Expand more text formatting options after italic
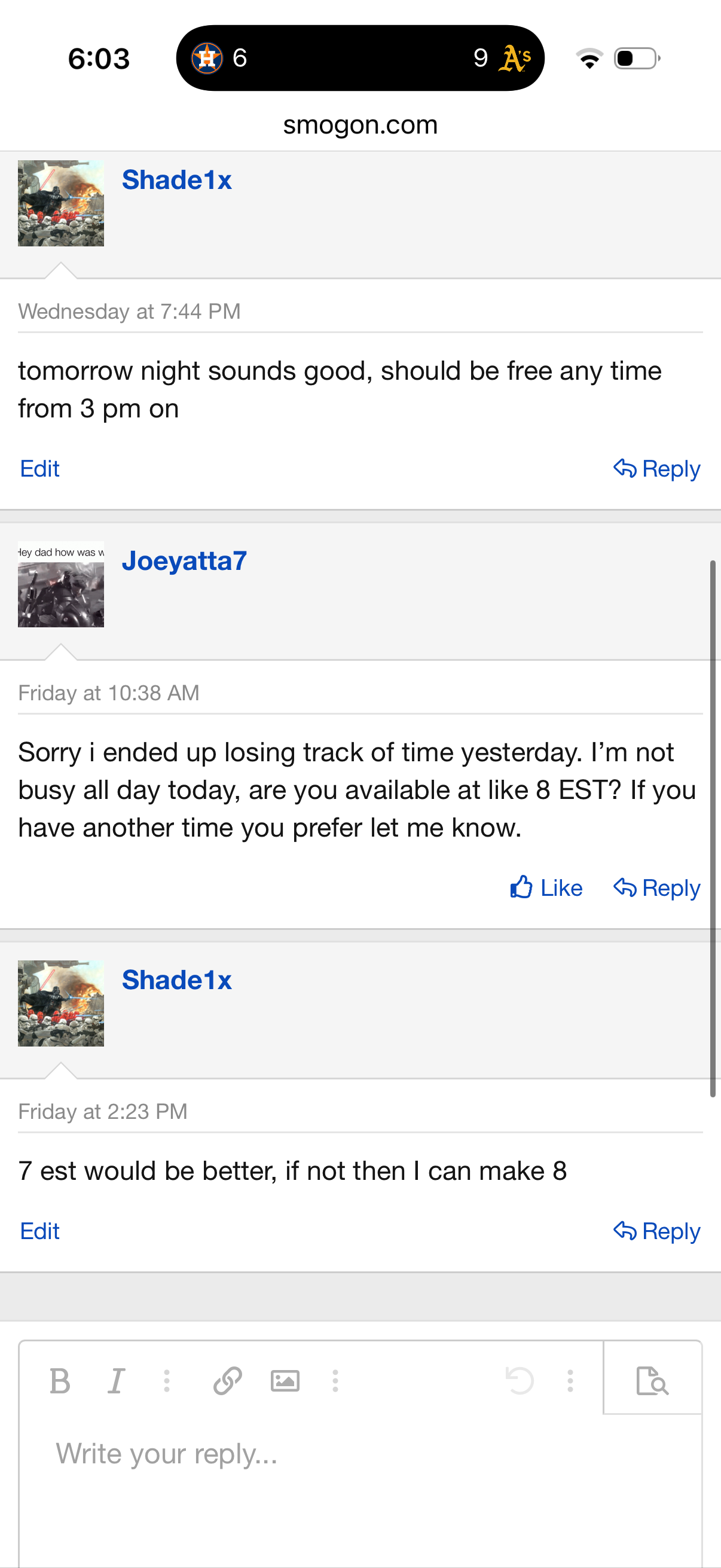721x1568 pixels. point(167,1380)
